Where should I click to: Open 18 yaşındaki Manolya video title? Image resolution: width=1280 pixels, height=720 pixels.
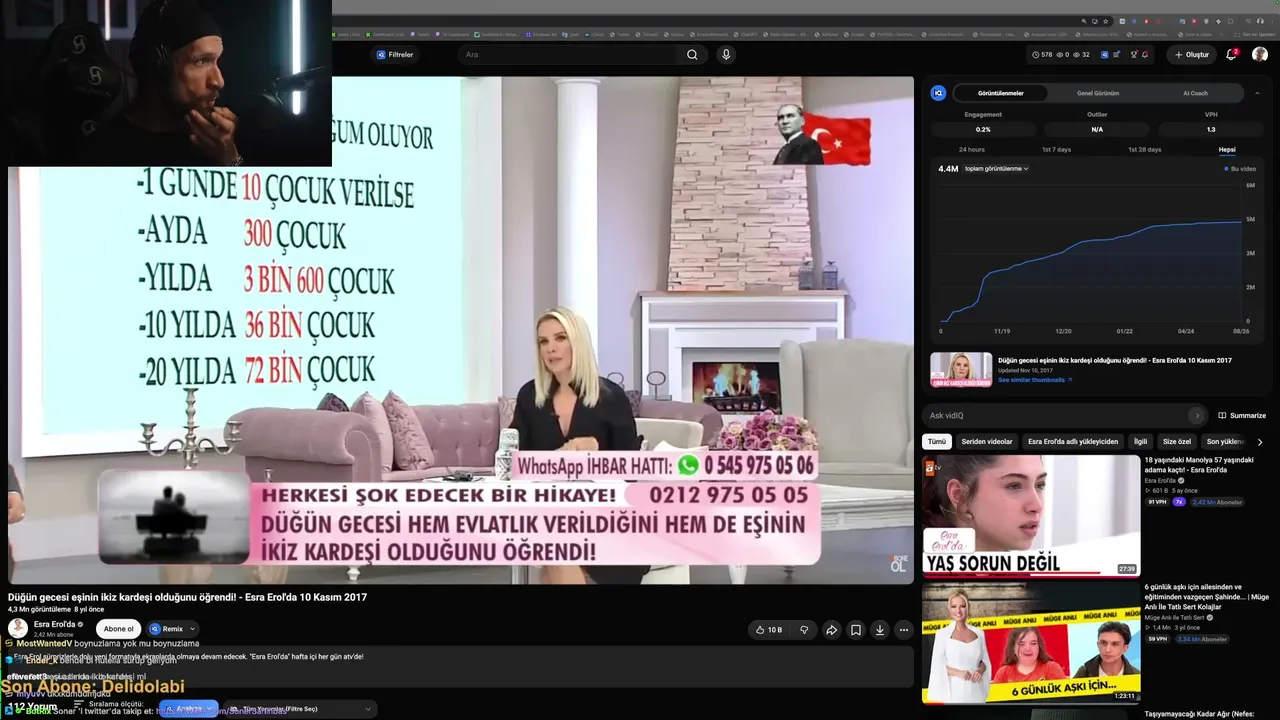click(x=1199, y=465)
